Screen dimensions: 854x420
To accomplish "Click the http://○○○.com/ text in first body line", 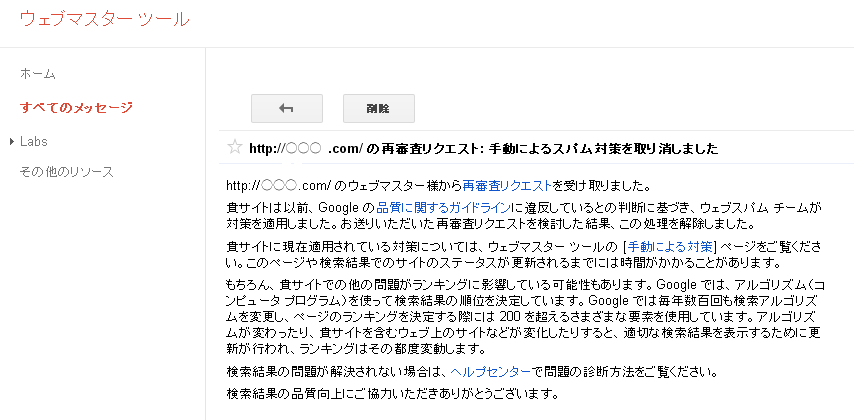I will click(279, 186).
